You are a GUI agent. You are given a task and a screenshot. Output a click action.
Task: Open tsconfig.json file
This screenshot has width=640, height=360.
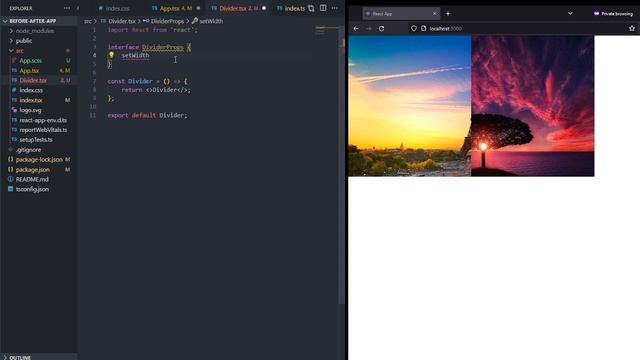[32, 189]
